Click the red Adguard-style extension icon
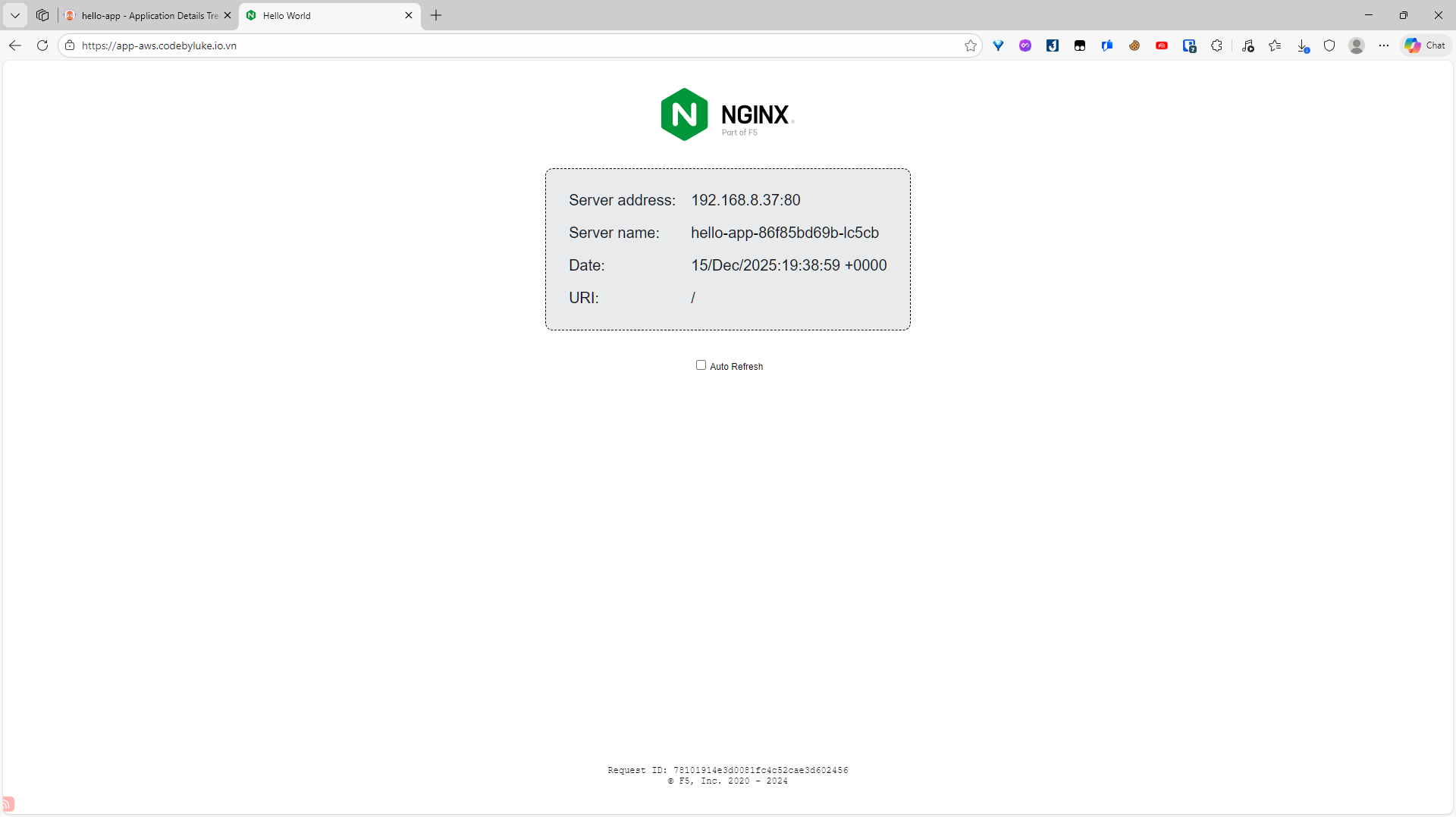Image resolution: width=1456 pixels, height=817 pixels. [x=1161, y=45]
